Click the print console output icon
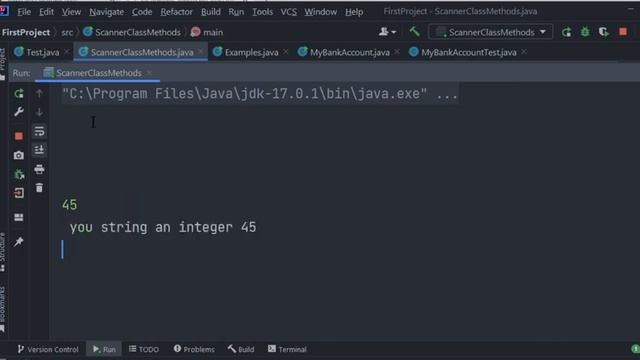Viewport: 640px width, 360px height. coord(39,169)
